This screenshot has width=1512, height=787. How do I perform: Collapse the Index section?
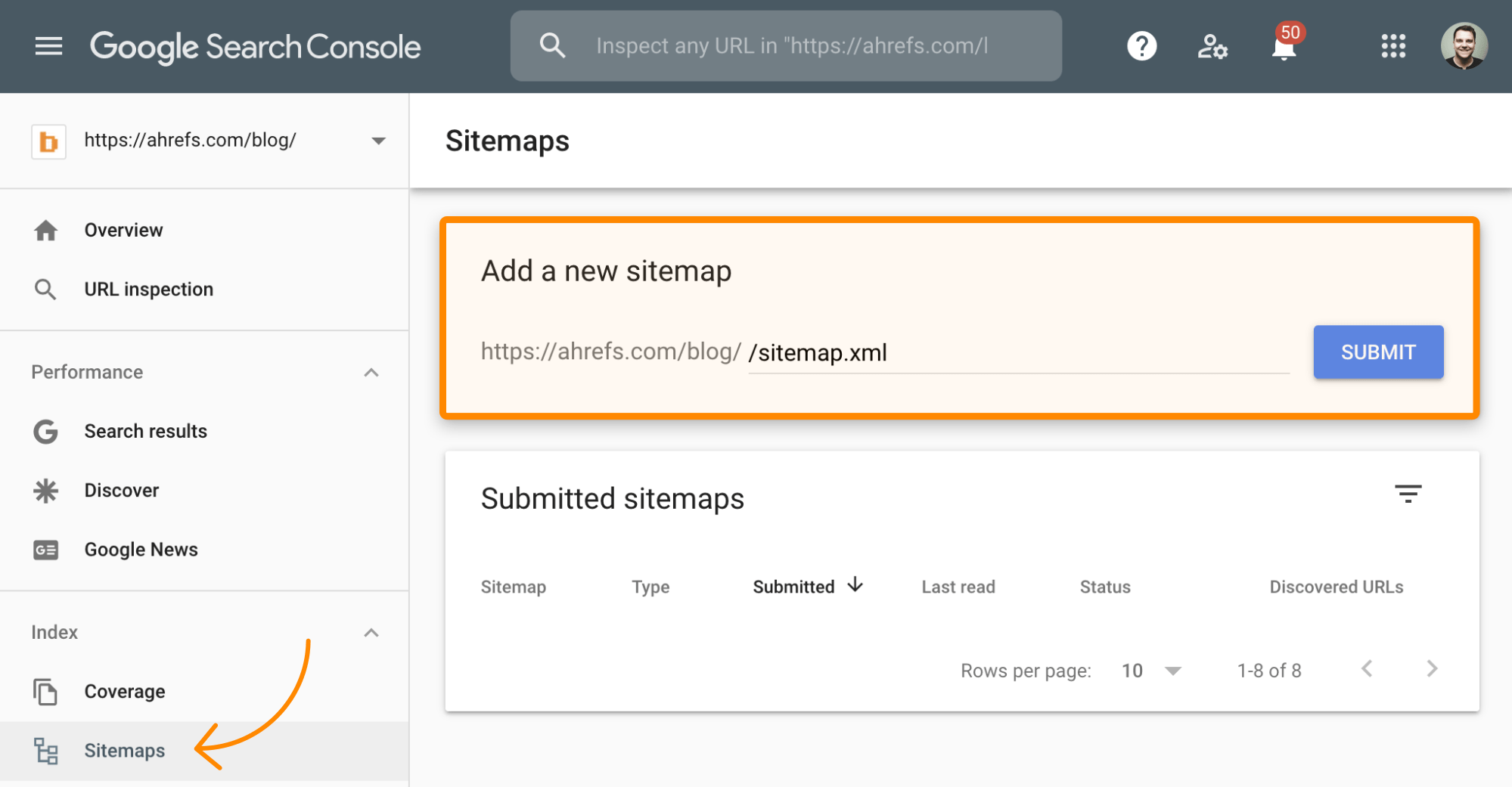coord(371,632)
